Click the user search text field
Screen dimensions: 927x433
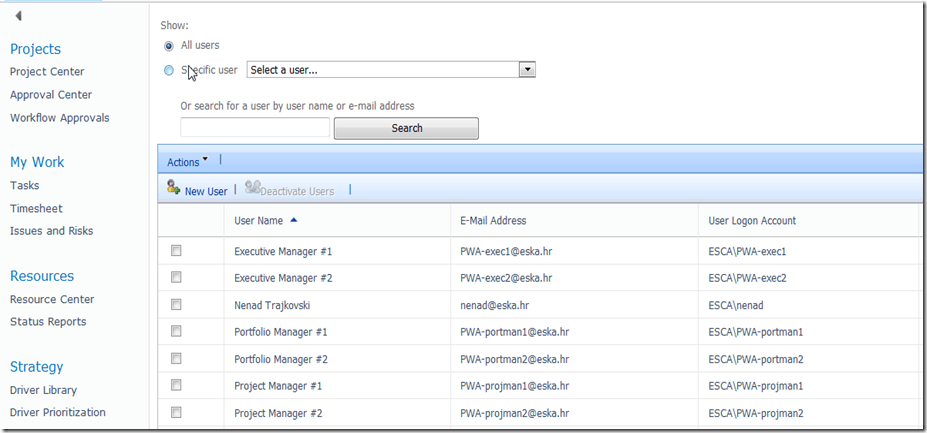pos(255,128)
